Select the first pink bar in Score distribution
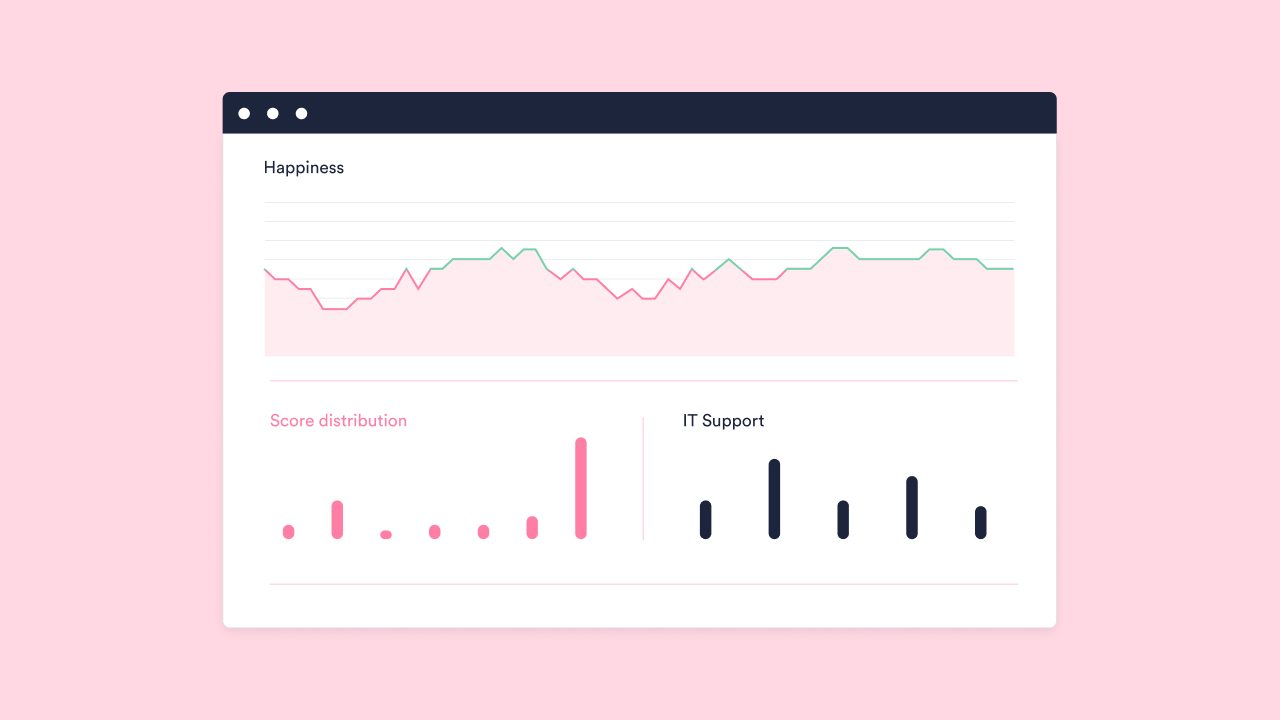1280x720 pixels. 289,532
